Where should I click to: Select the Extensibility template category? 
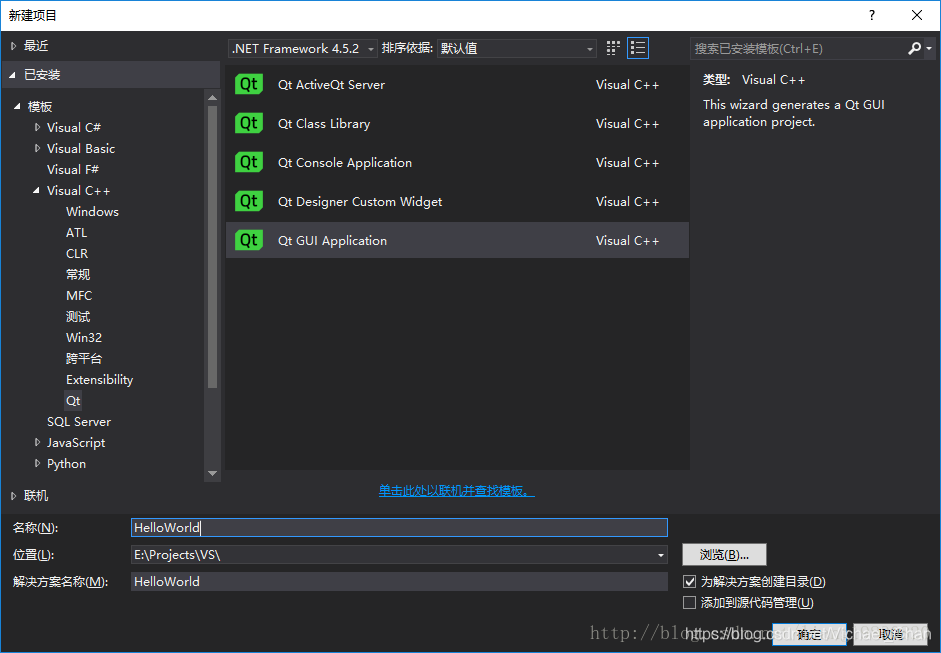tap(100, 380)
